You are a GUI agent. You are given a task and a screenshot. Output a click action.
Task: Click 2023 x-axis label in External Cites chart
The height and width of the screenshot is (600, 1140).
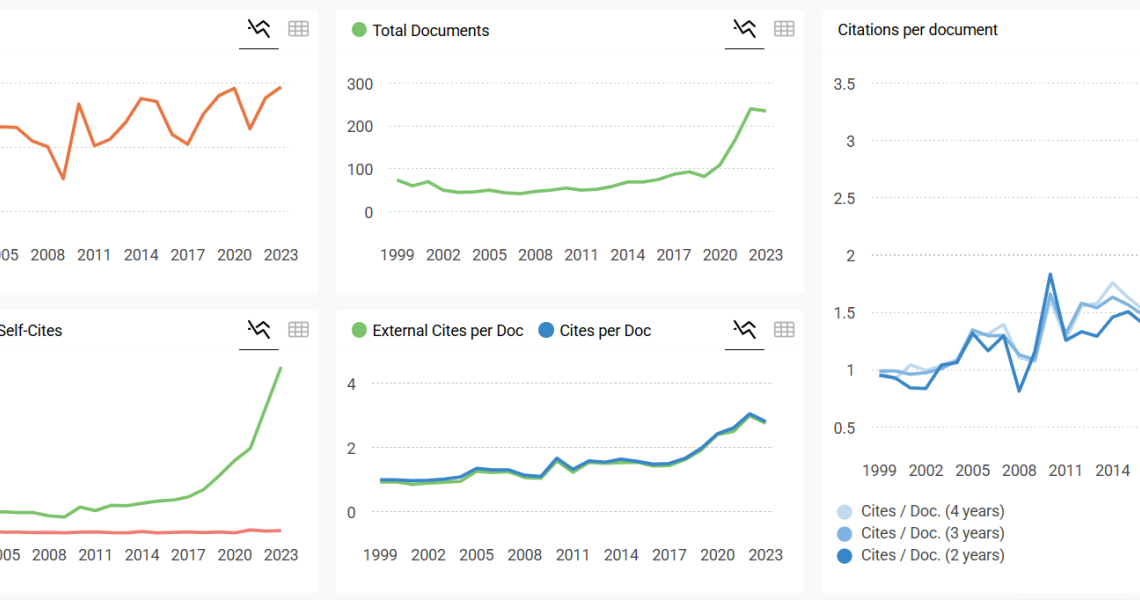click(x=766, y=555)
